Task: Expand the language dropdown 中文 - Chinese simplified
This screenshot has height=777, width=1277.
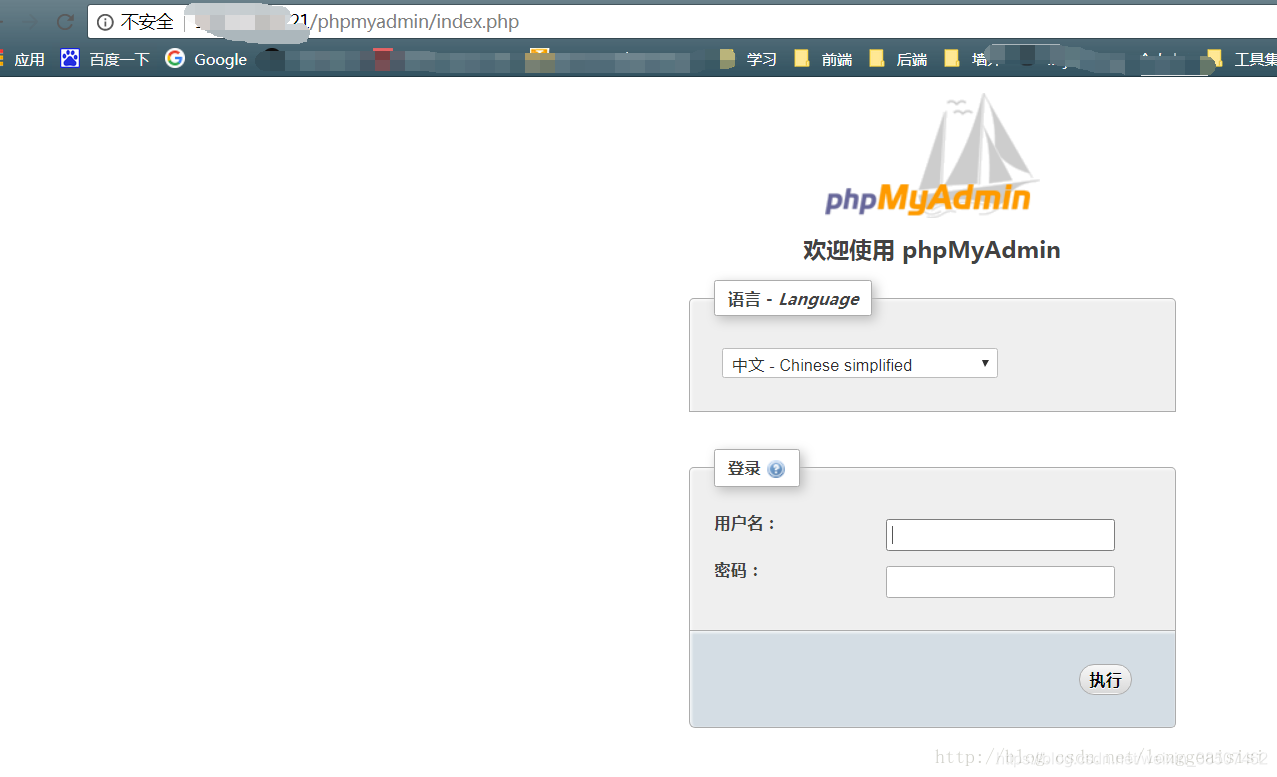Action: coord(860,364)
